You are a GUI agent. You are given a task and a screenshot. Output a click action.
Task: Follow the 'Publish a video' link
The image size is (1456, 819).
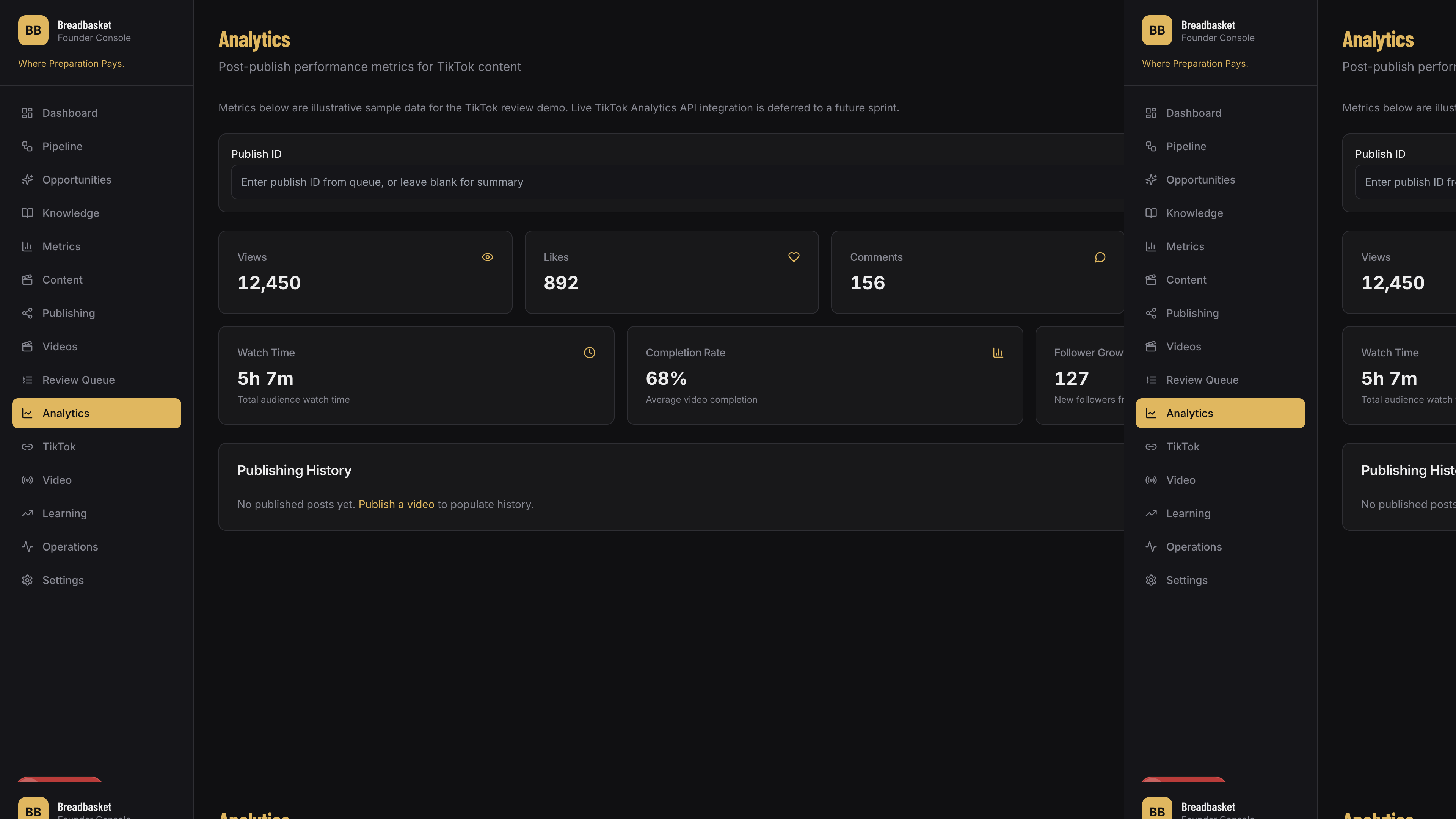(396, 504)
